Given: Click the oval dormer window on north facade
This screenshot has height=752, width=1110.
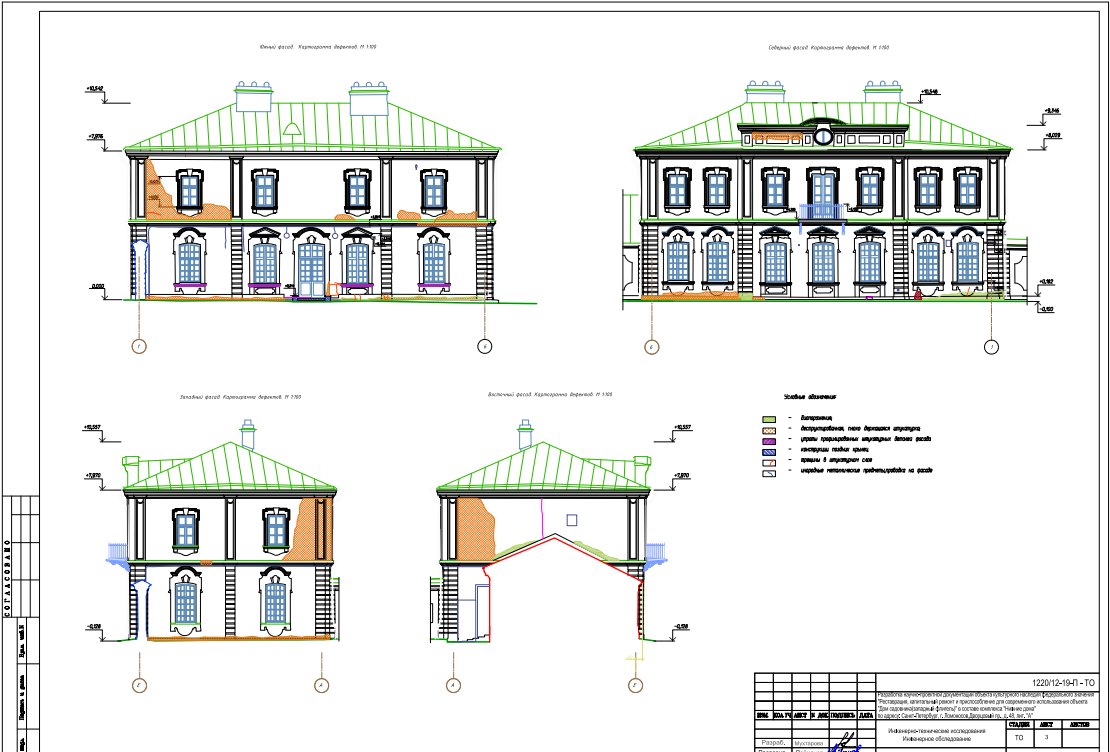Looking at the screenshot, I should tap(823, 136).
